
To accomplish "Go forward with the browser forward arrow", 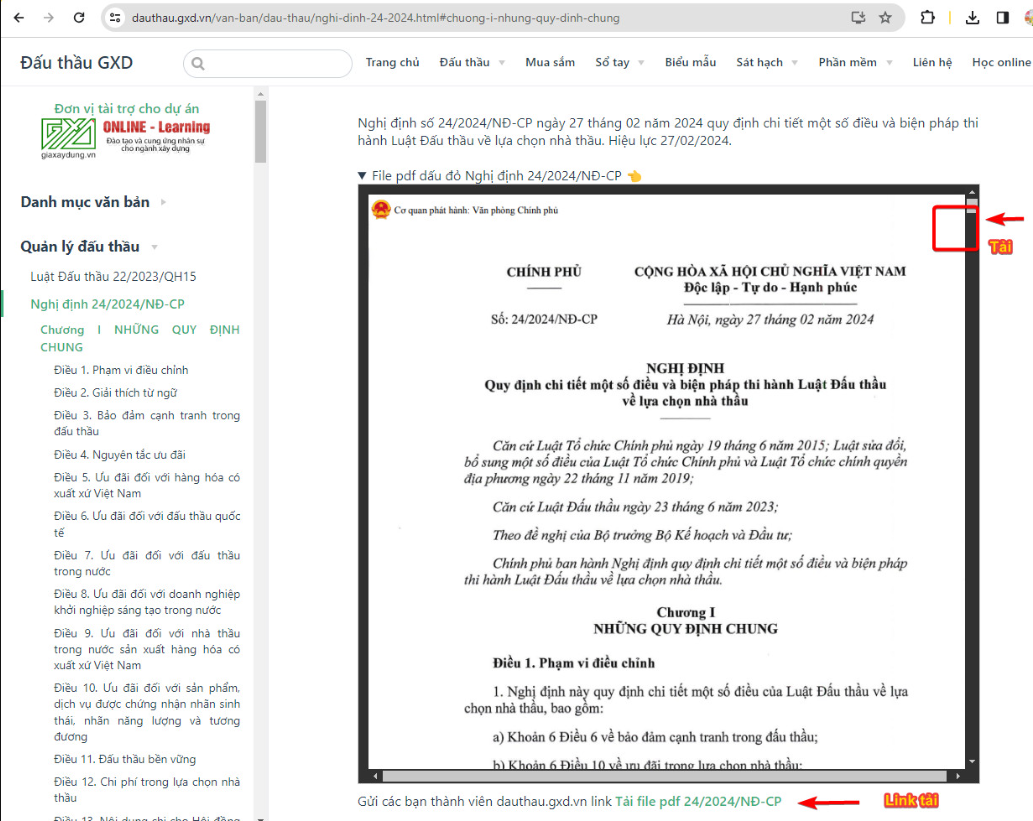I will pos(49,18).
